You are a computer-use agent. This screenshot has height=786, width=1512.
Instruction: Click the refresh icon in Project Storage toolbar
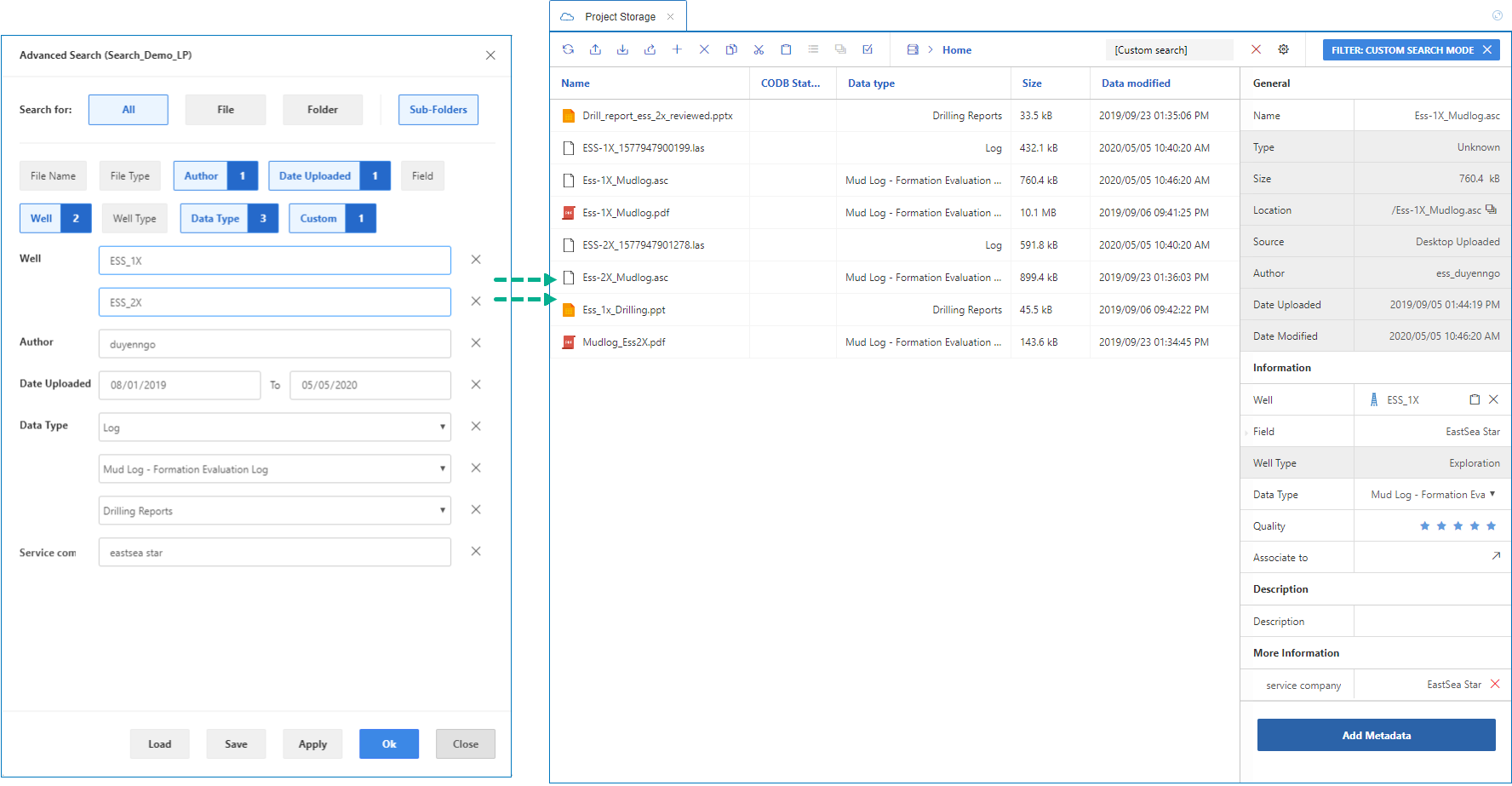pyautogui.click(x=568, y=49)
